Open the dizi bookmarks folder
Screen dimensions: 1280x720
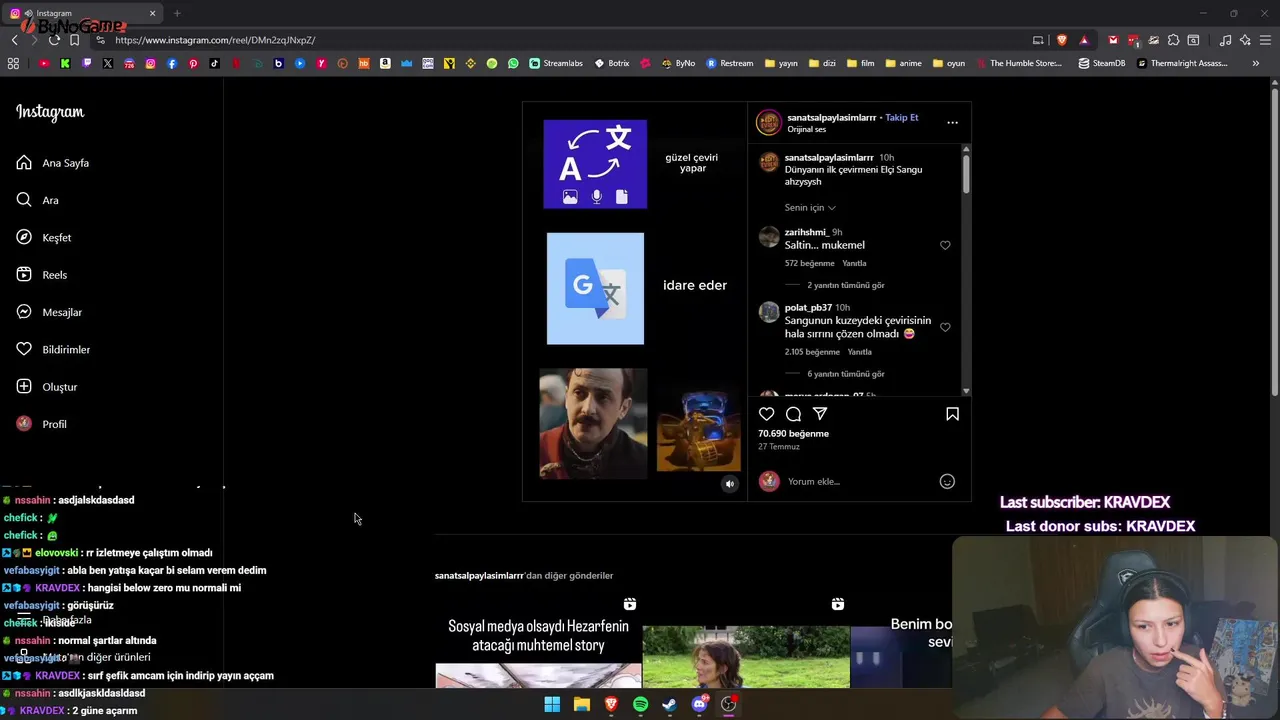tap(822, 63)
